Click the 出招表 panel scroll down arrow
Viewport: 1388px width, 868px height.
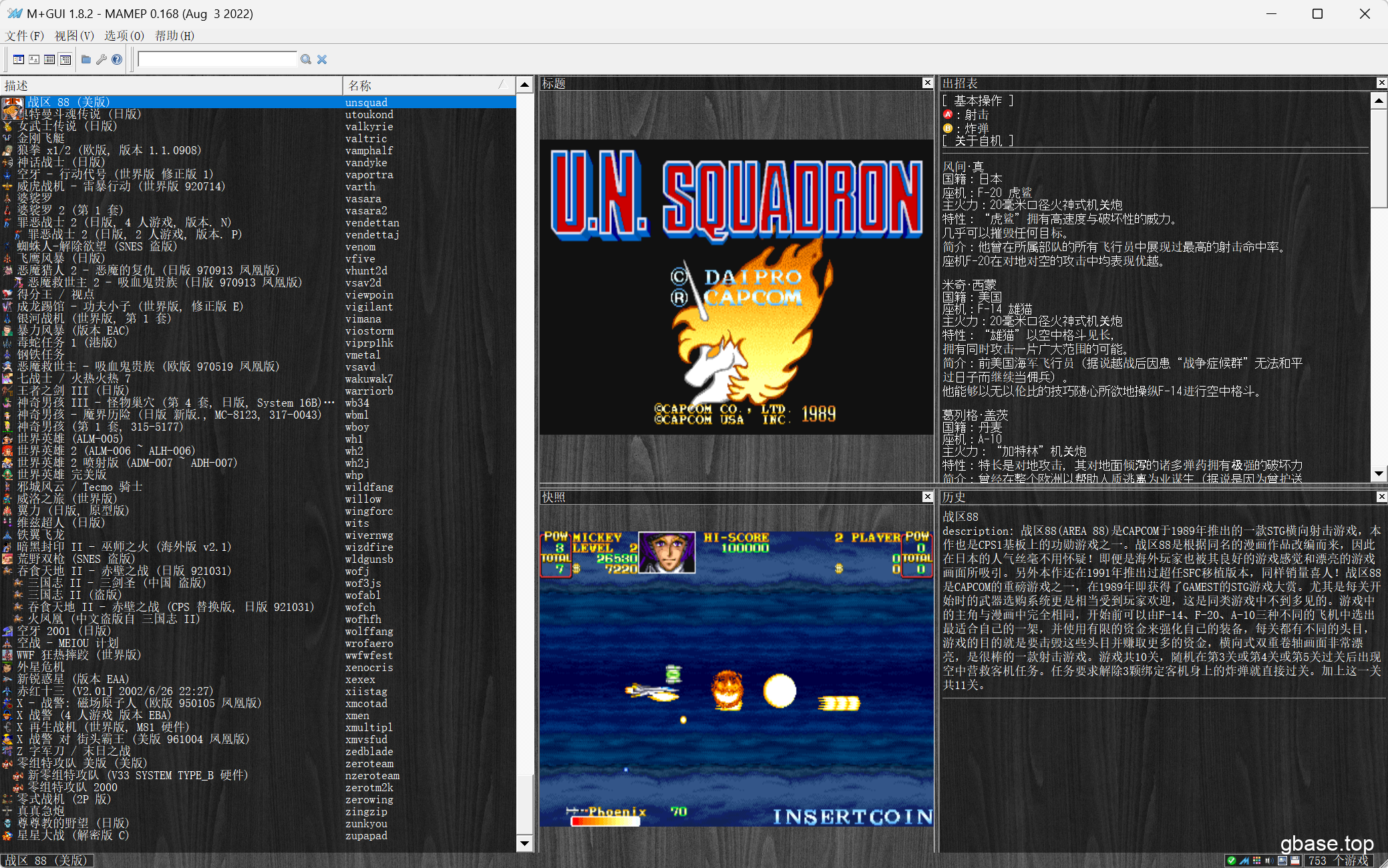coord(1379,473)
